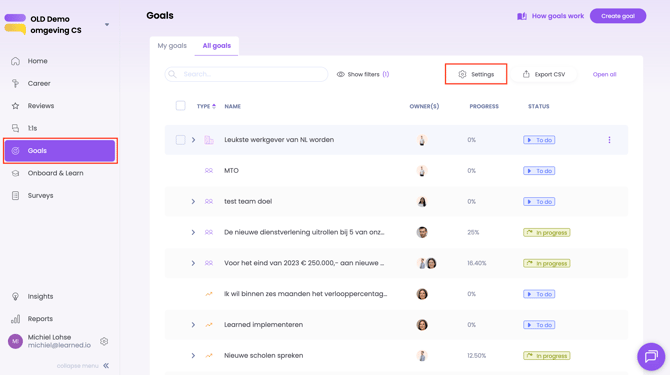Image resolution: width=670 pixels, height=375 pixels.
Task: Open the Reports bar chart icon
Action: coord(15,319)
